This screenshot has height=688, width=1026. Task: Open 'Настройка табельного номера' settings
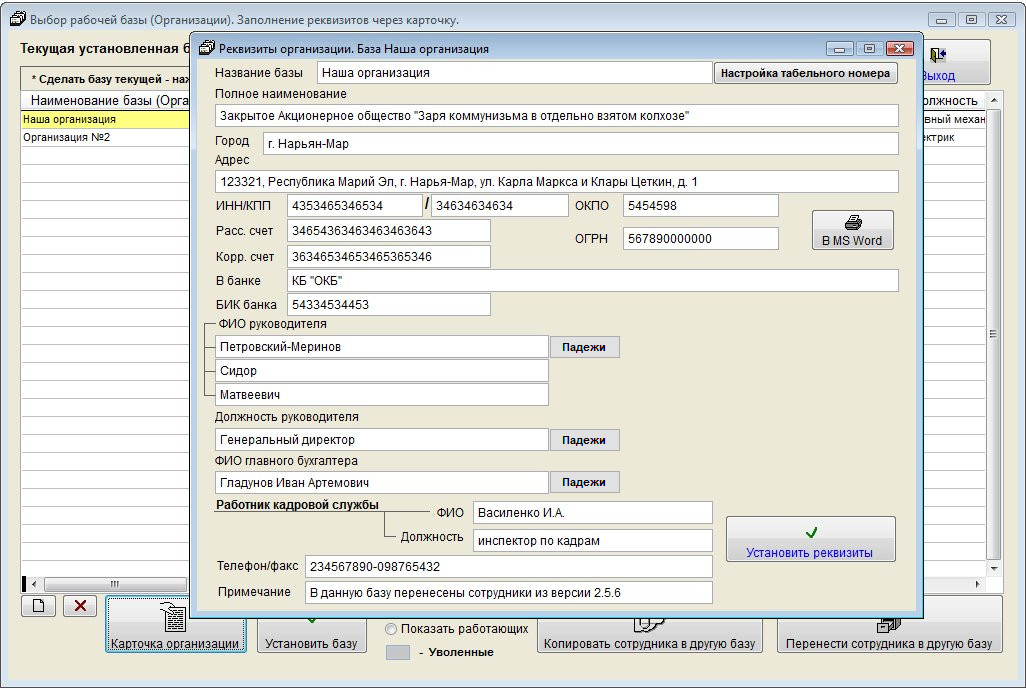coord(804,73)
